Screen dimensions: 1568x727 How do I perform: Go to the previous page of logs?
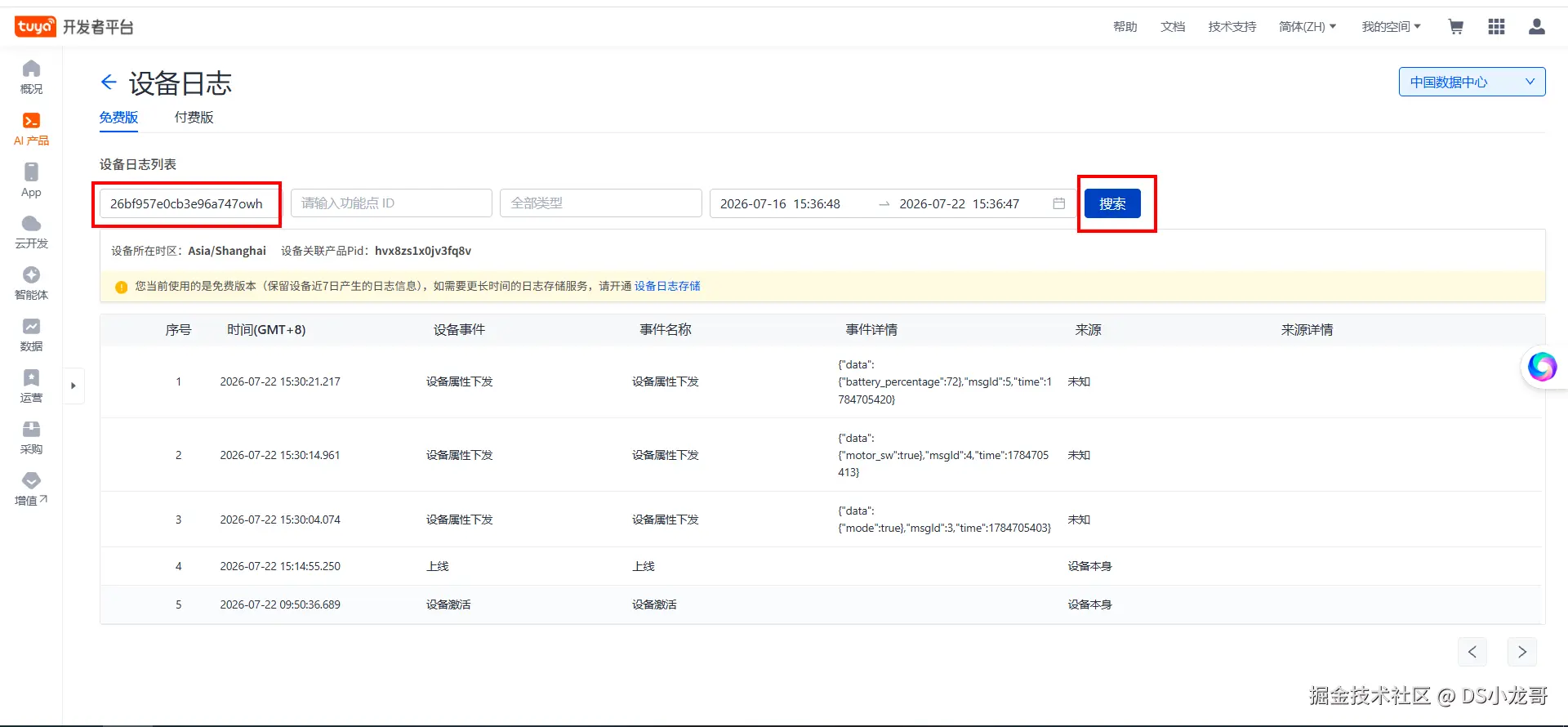[x=1472, y=652]
